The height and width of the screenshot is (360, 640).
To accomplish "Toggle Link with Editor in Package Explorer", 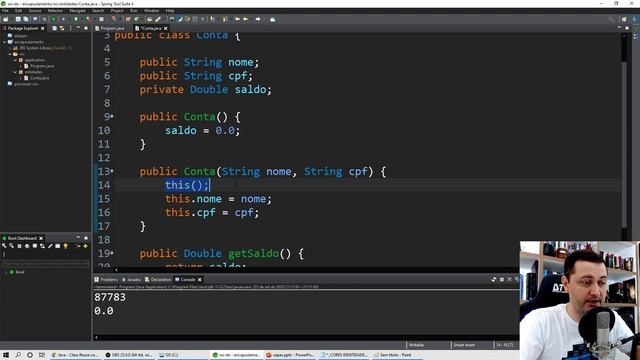I will (62, 28).
